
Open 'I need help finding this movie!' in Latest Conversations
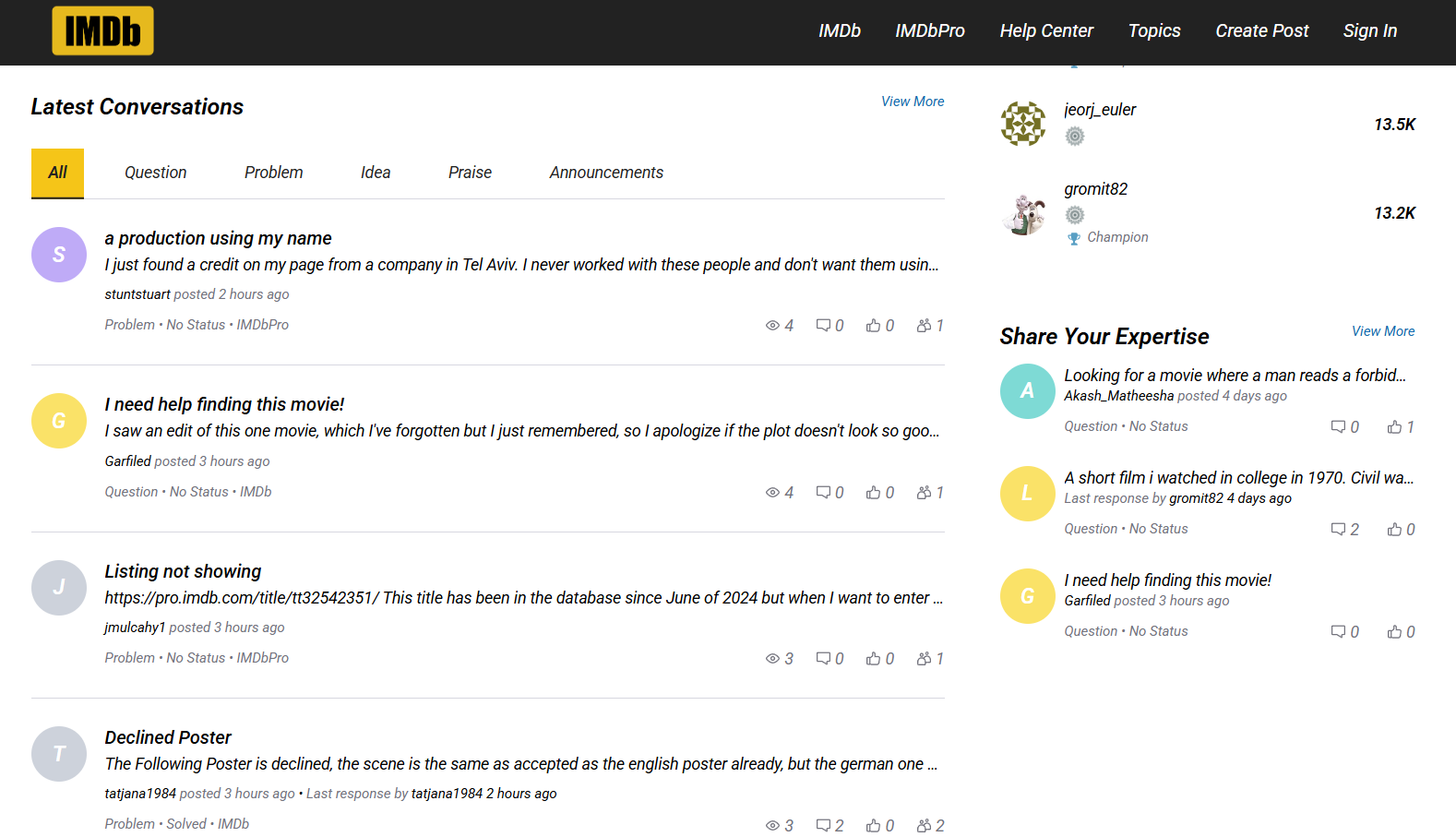(224, 404)
